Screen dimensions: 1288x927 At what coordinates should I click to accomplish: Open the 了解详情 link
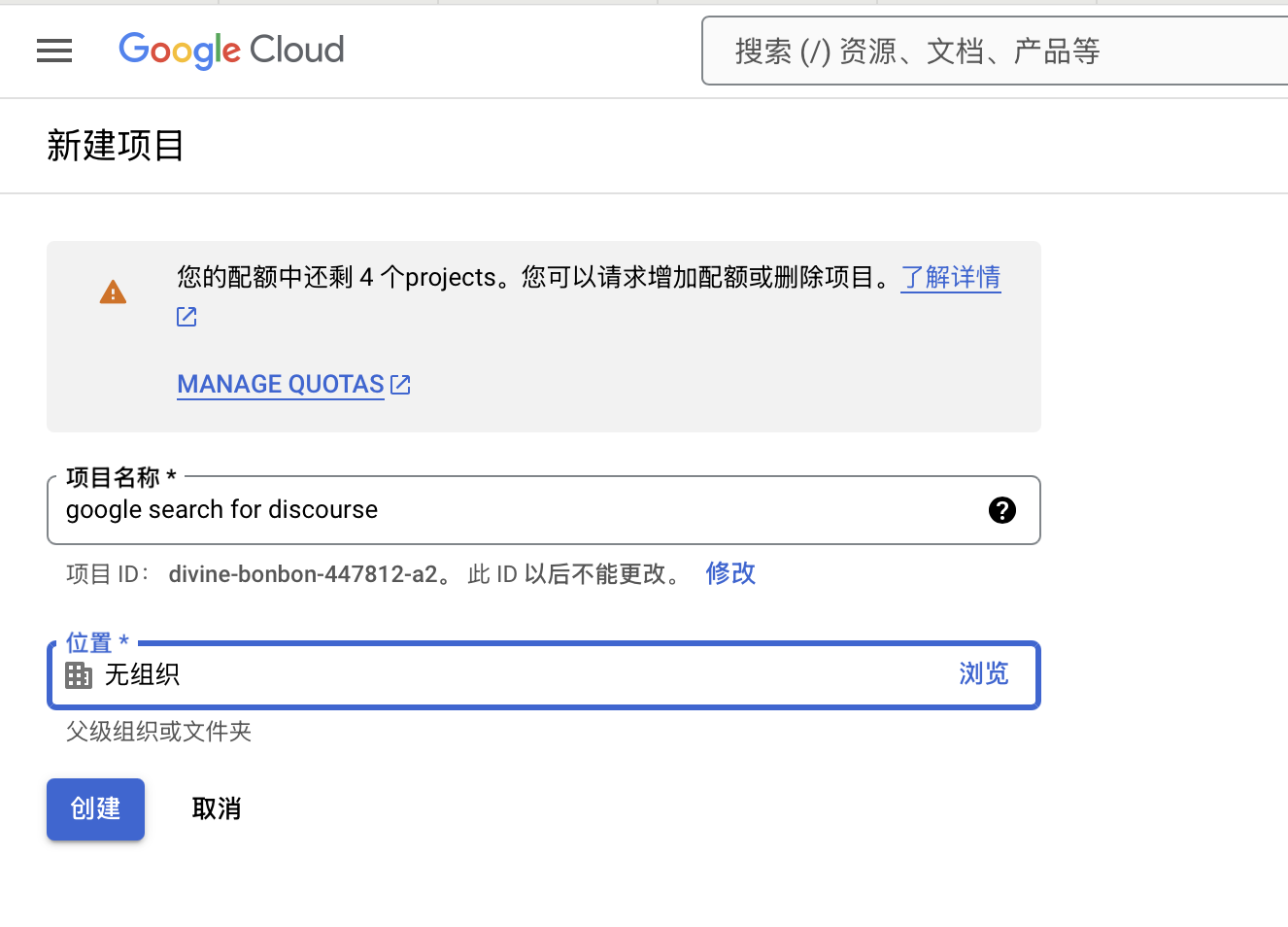click(950, 279)
